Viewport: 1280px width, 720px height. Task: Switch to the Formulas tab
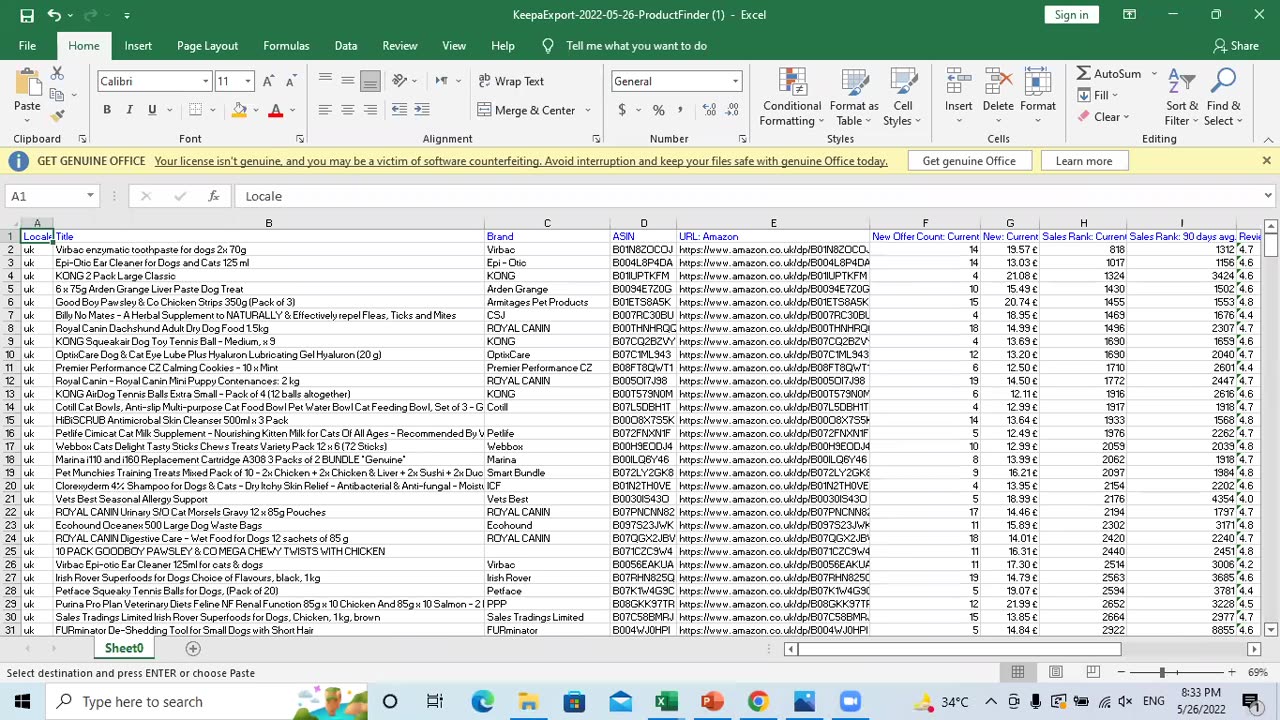(286, 46)
